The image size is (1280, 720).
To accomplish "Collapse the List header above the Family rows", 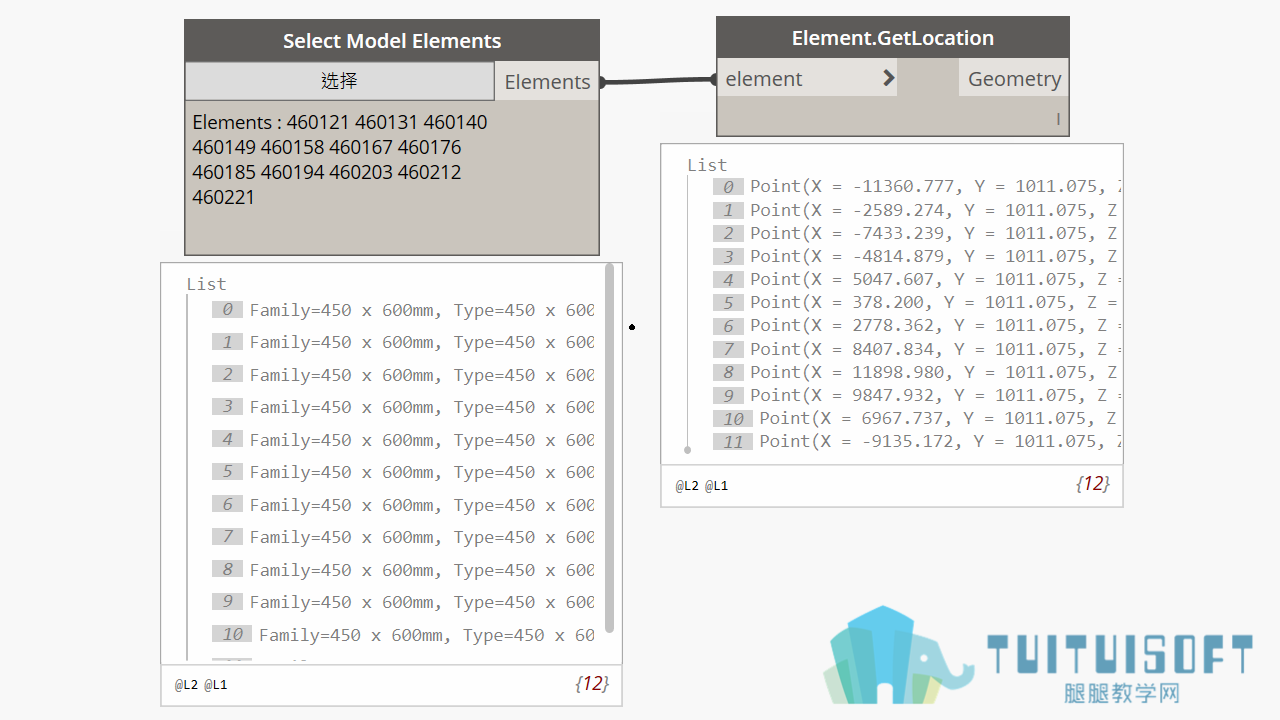I will click(207, 284).
